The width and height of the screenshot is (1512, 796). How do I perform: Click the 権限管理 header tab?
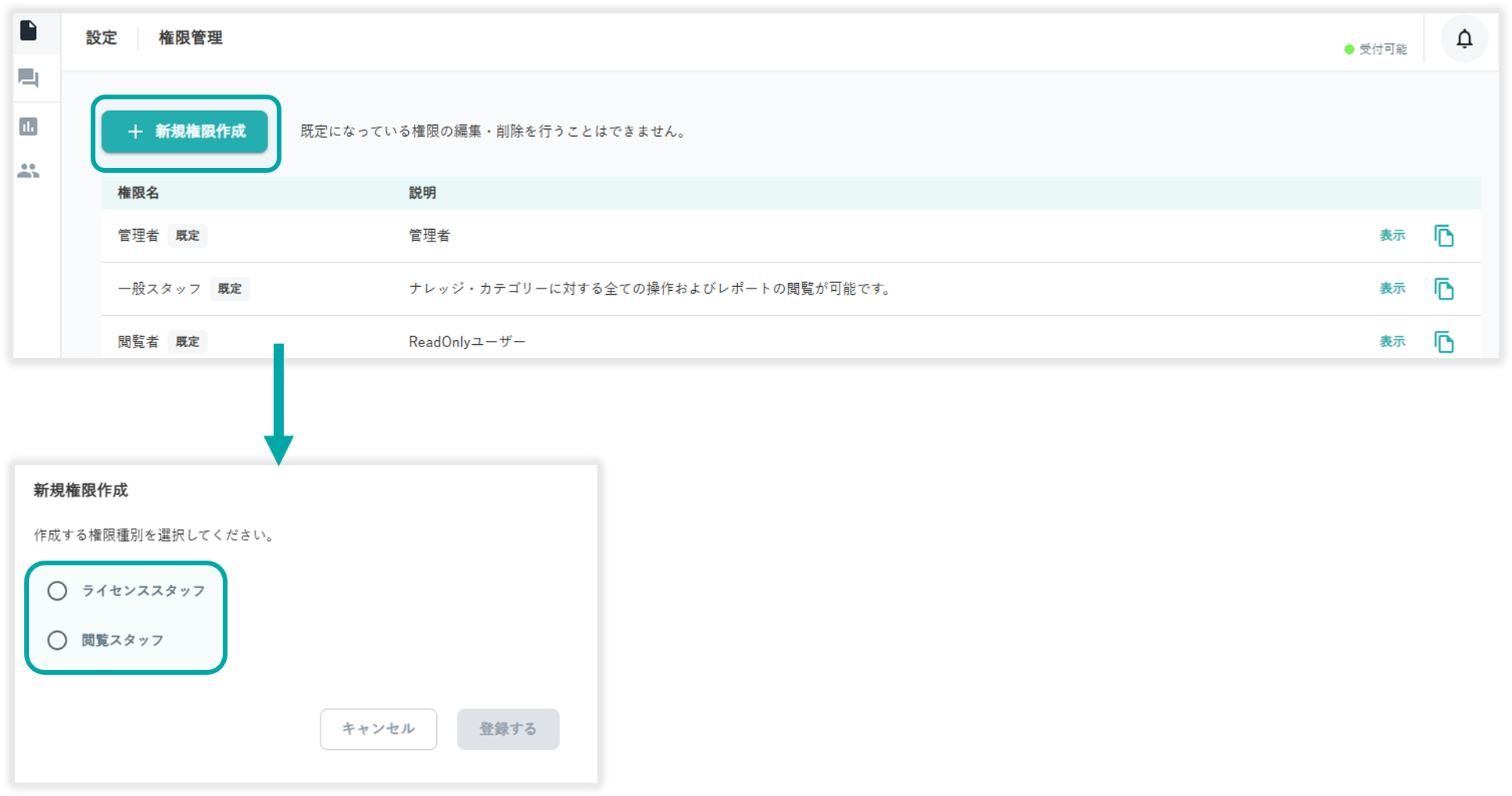[x=191, y=38]
